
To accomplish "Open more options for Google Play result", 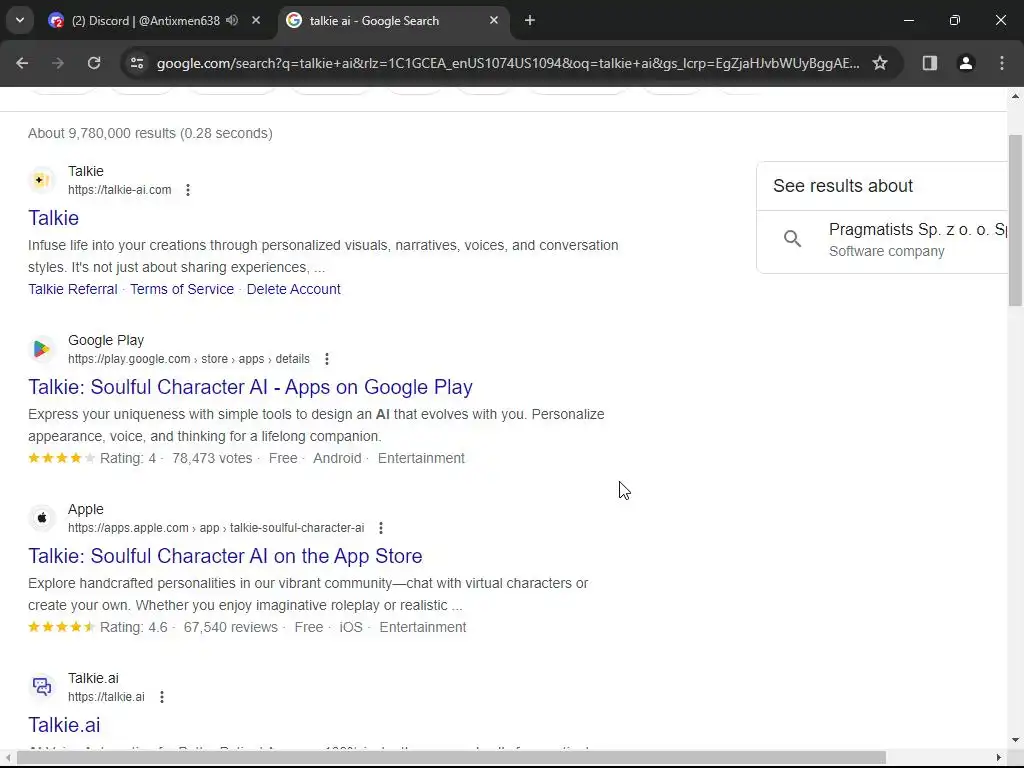I will [x=327, y=359].
